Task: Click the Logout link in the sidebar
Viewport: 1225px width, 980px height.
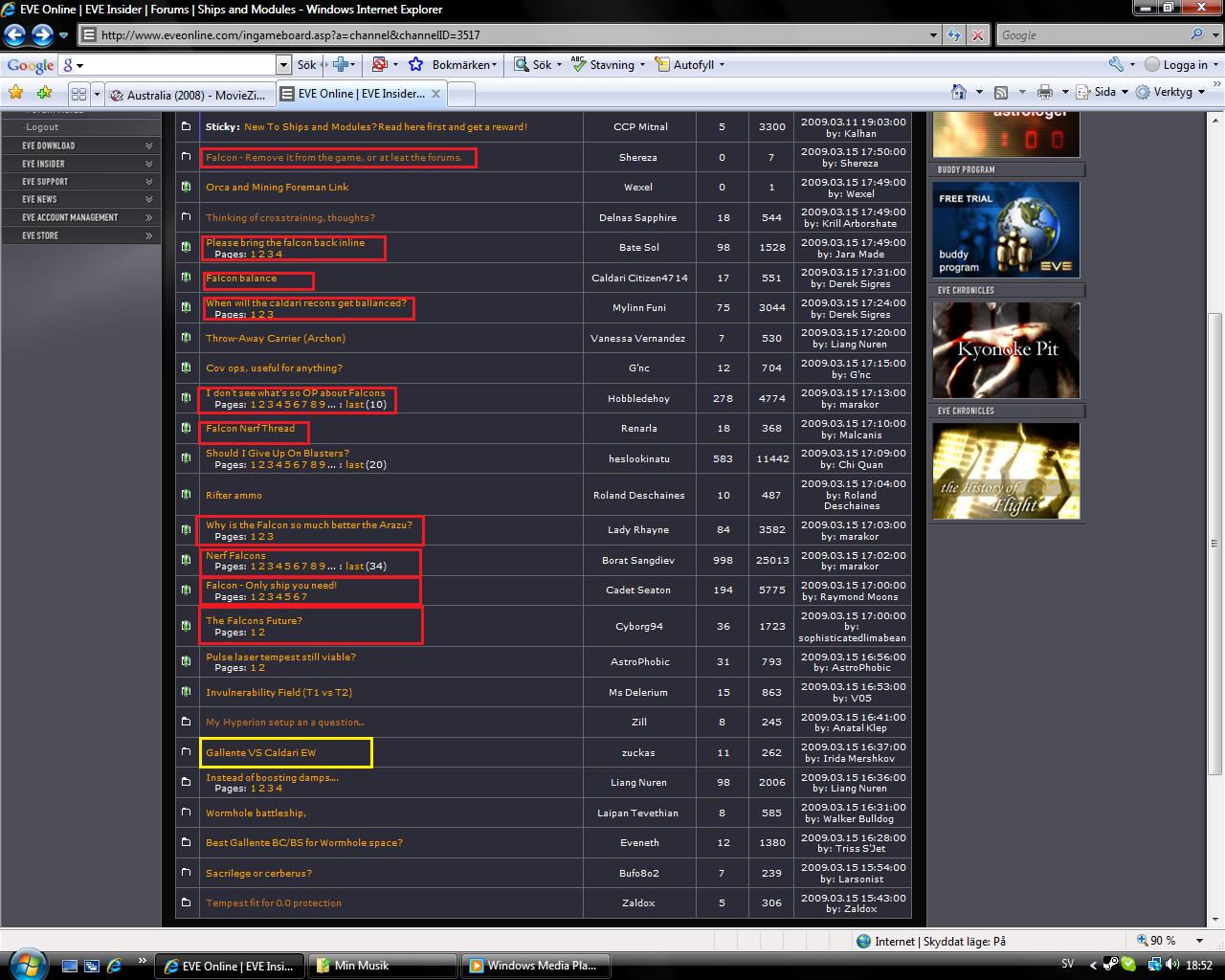Action: click(42, 127)
